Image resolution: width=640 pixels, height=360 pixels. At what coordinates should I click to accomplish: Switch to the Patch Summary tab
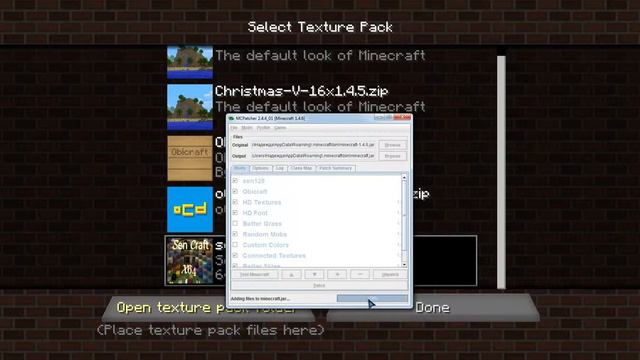click(x=336, y=168)
